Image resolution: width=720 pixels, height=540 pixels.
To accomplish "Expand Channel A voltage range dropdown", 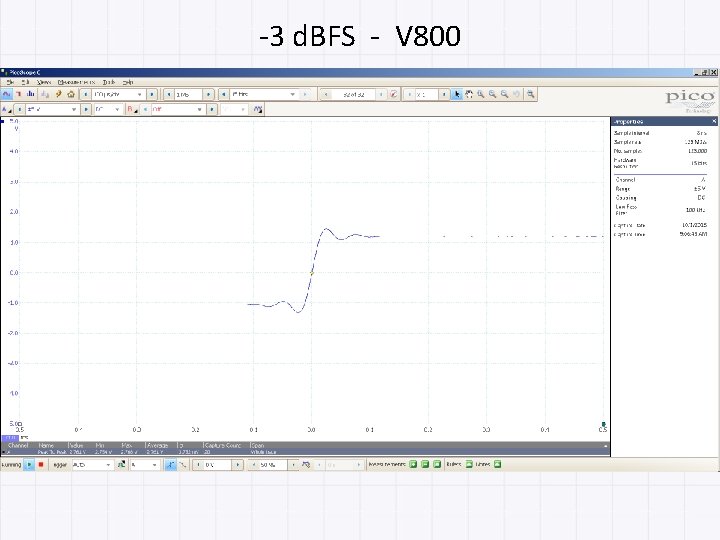I will tap(73, 109).
